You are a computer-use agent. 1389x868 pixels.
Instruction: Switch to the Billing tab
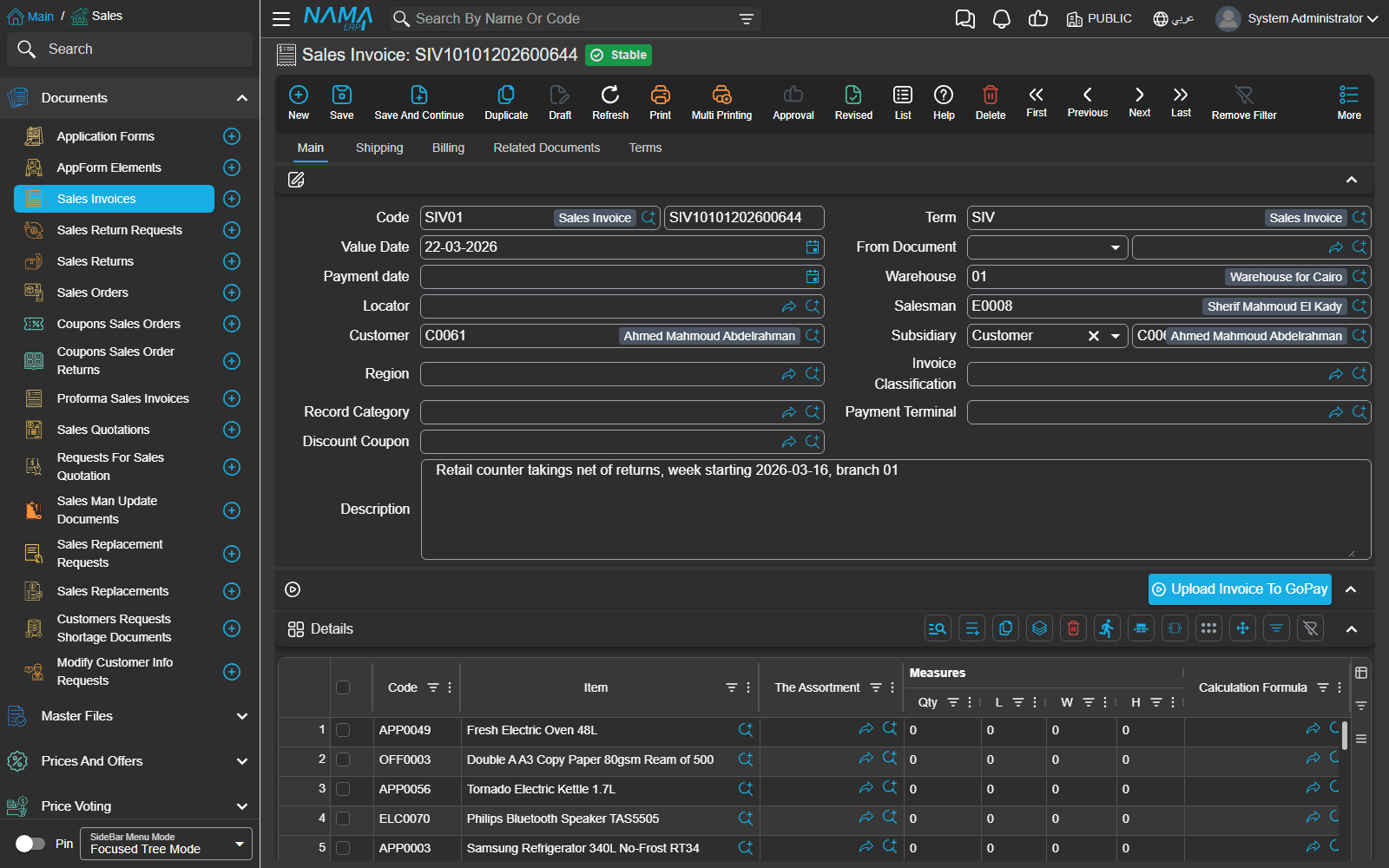tap(448, 148)
